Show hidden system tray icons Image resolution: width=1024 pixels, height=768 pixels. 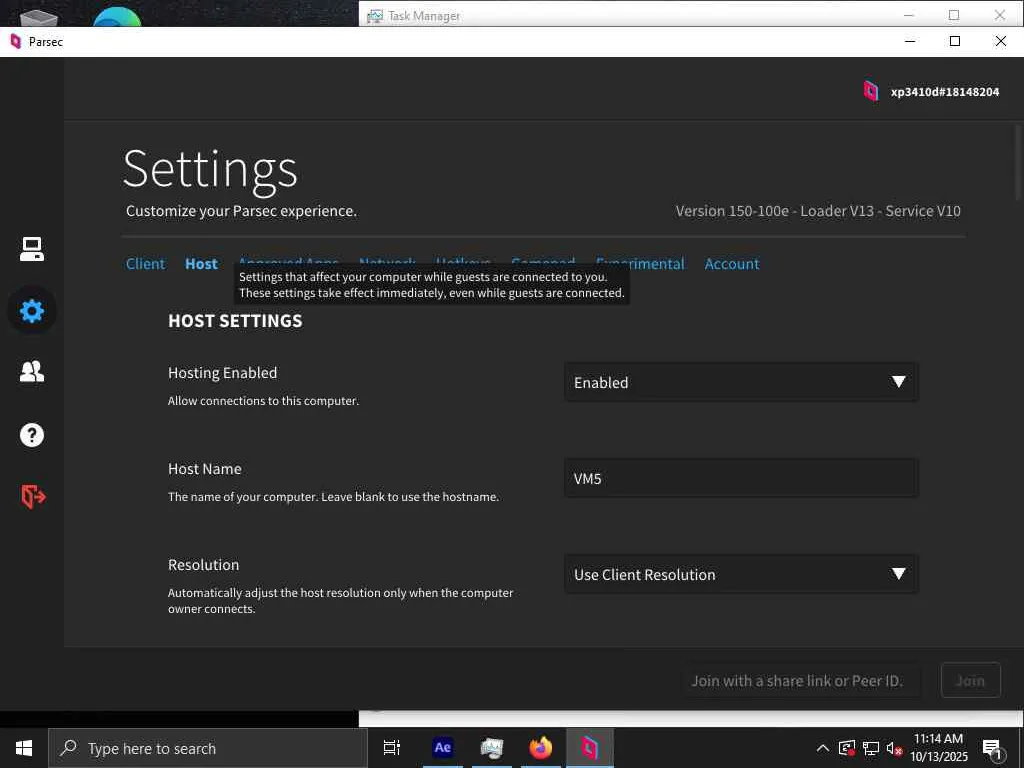coord(823,748)
